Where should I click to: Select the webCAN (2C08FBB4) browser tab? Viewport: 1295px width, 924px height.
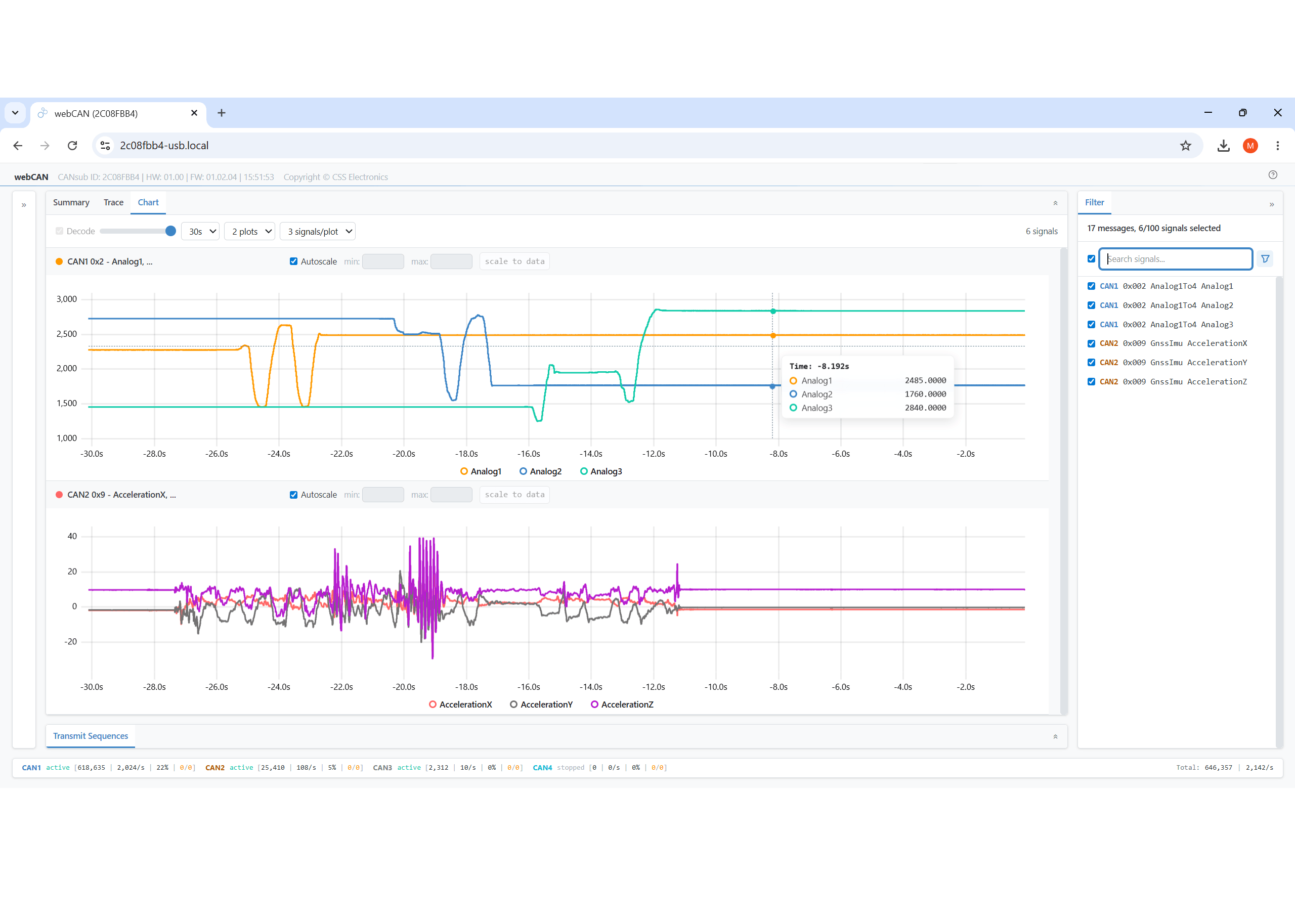[x=117, y=113]
